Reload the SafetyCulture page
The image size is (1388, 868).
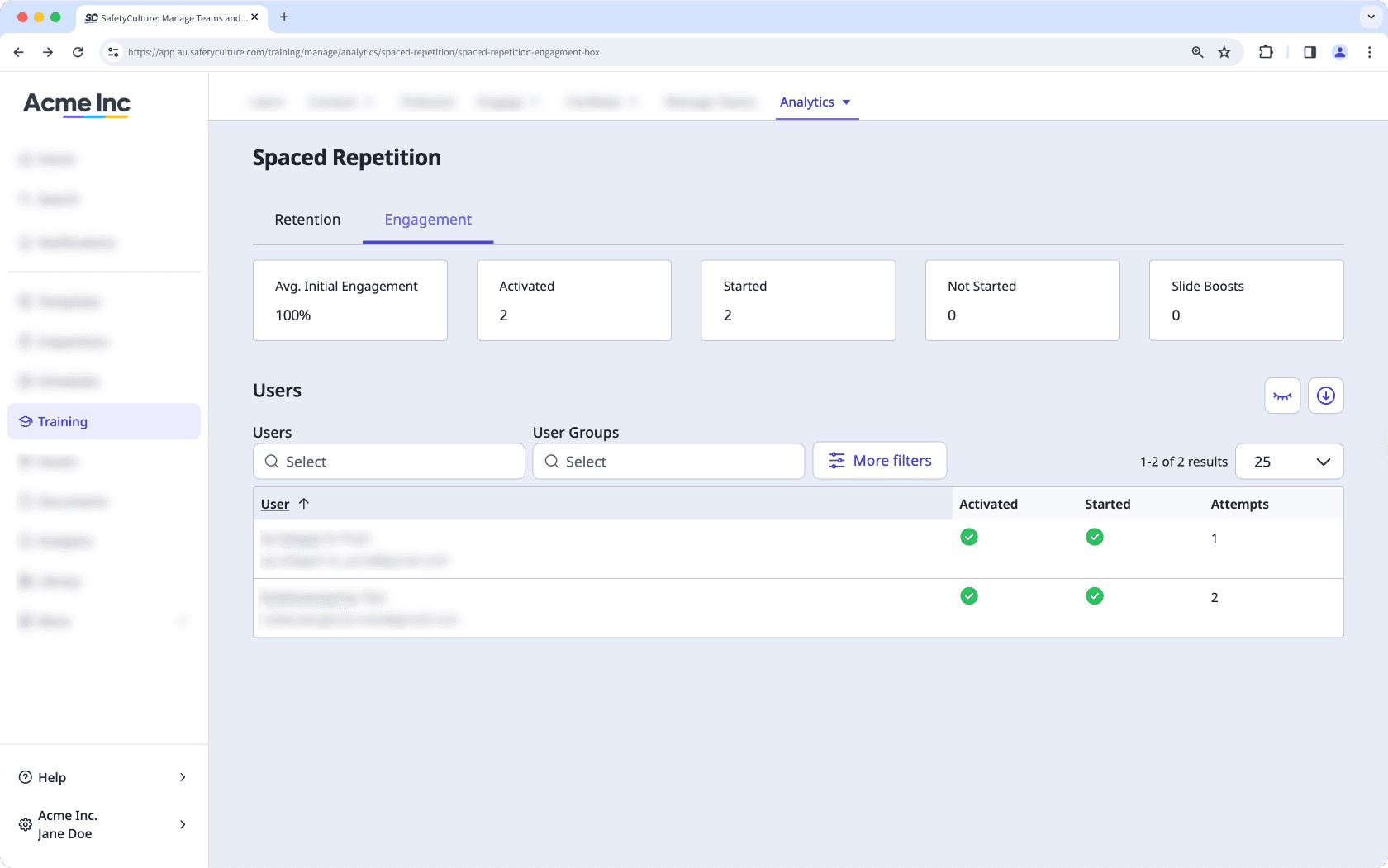[x=78, y=51]
